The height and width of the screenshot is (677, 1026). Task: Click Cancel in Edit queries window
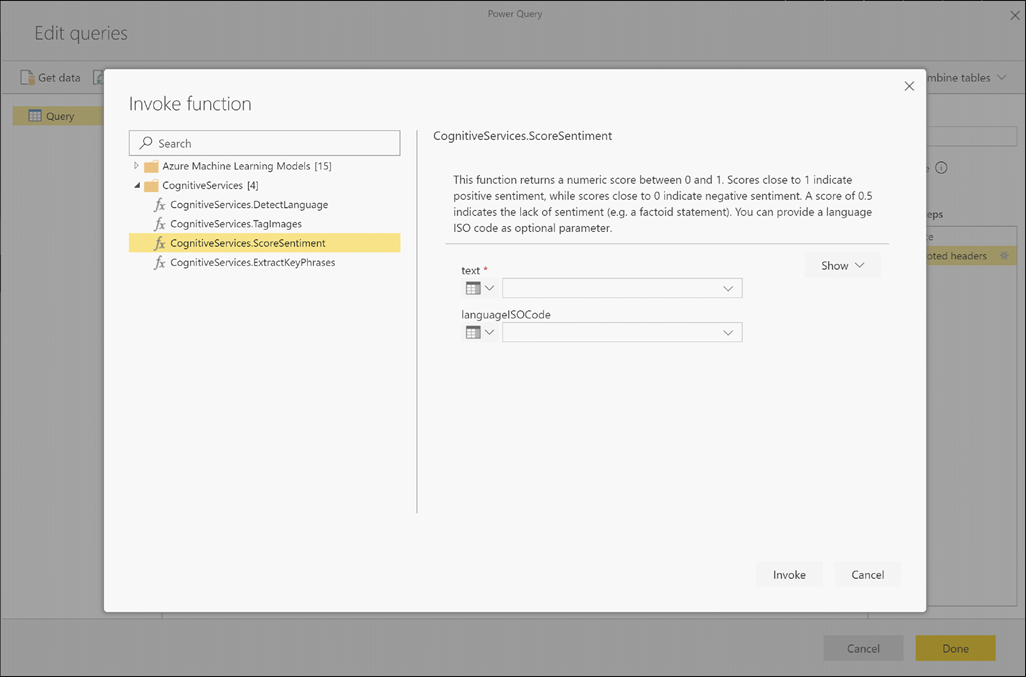pyautogui.click(x=863, y=648)
